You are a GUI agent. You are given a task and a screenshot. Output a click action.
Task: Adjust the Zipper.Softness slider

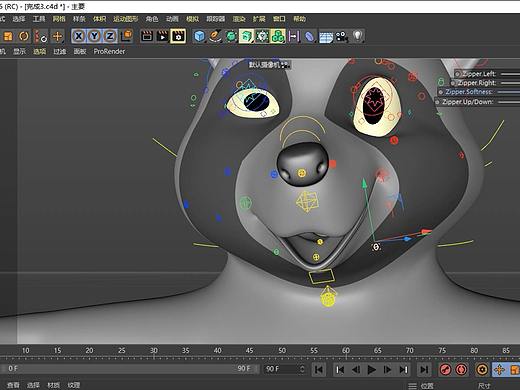[x=509, y=92]
